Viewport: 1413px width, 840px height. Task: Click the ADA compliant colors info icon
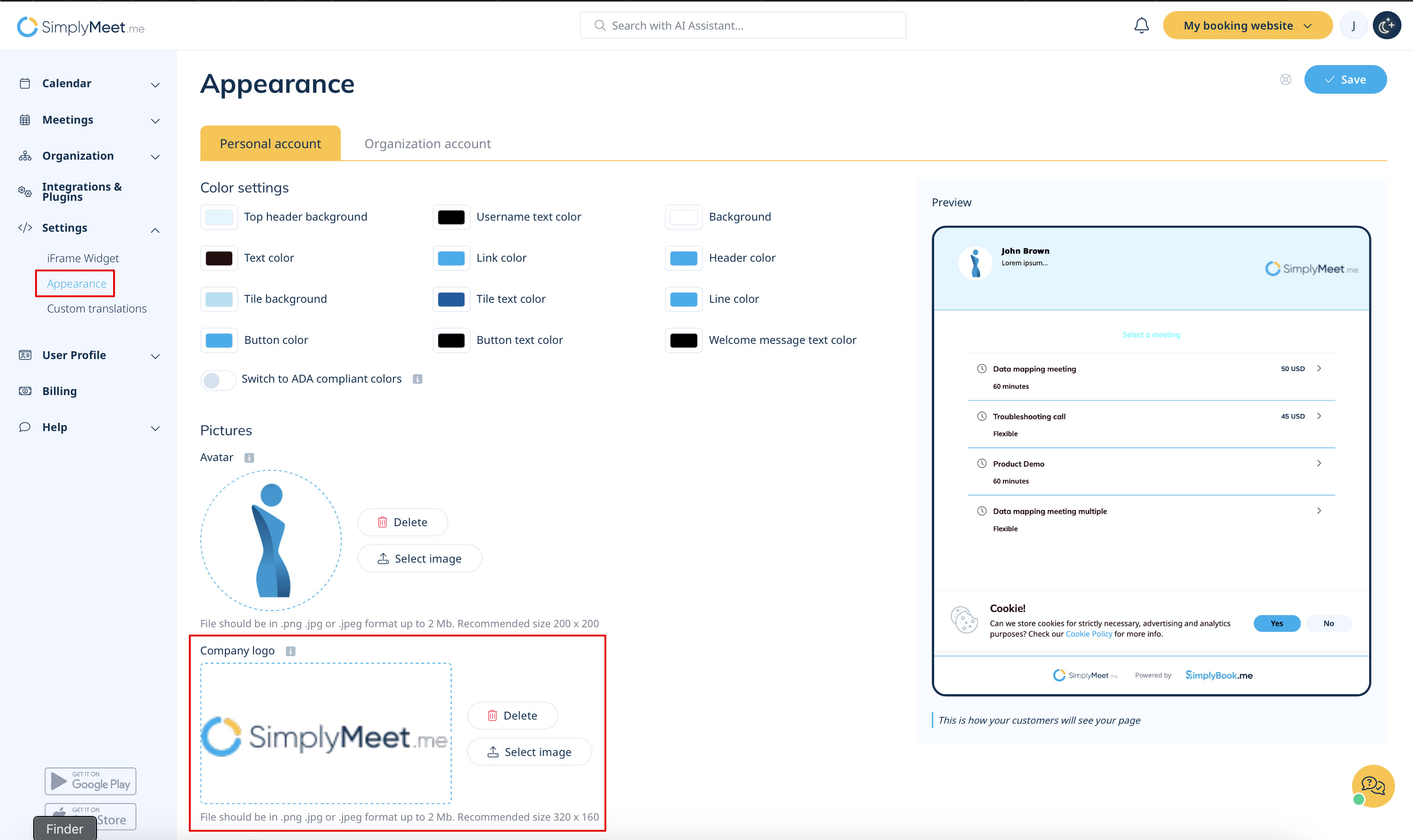click(417, 378)
